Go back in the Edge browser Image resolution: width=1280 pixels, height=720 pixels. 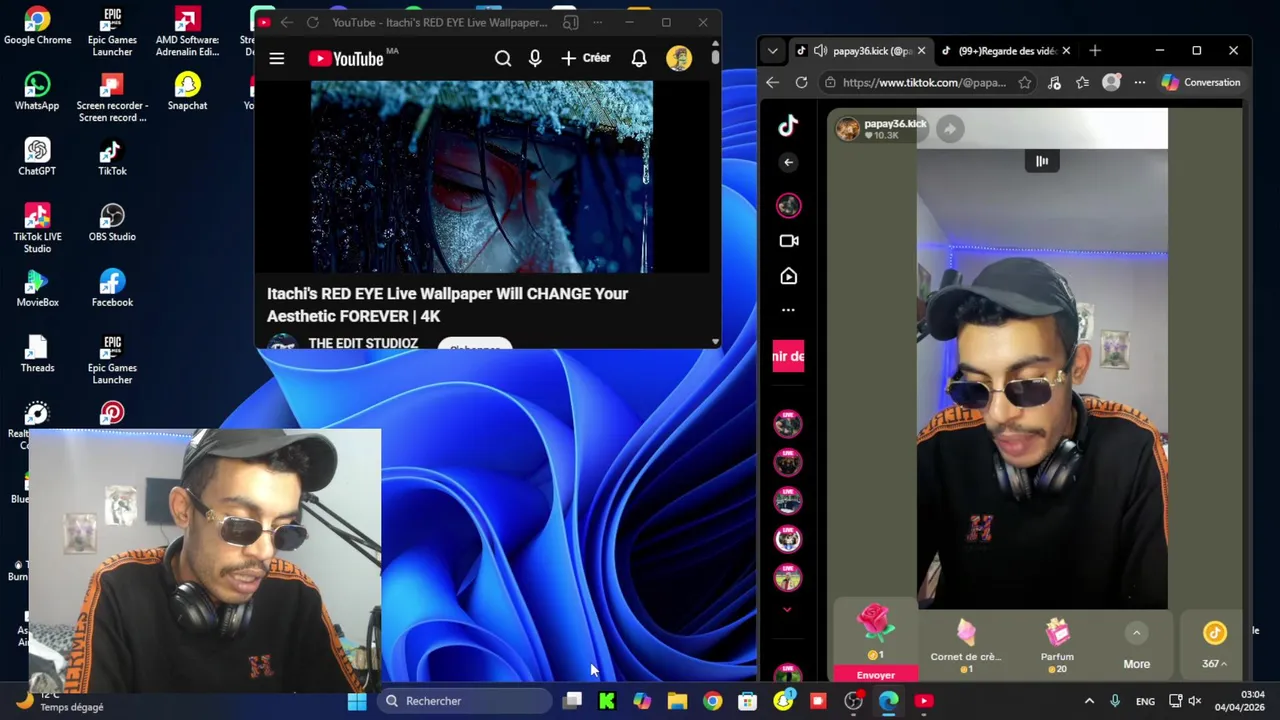click(772, 83)
